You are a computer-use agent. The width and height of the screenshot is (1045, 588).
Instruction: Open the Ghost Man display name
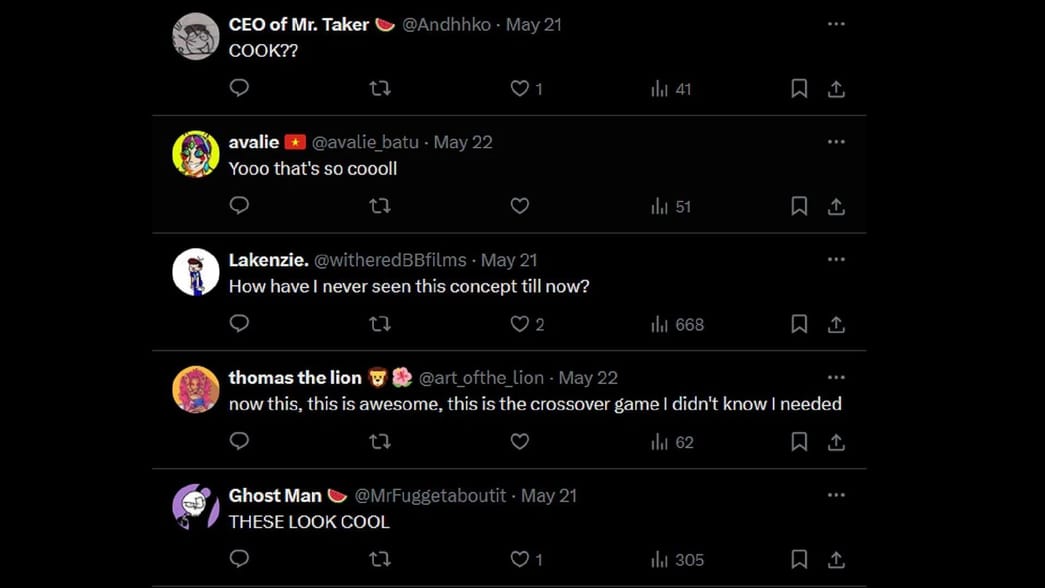click(x=275, y=496)
